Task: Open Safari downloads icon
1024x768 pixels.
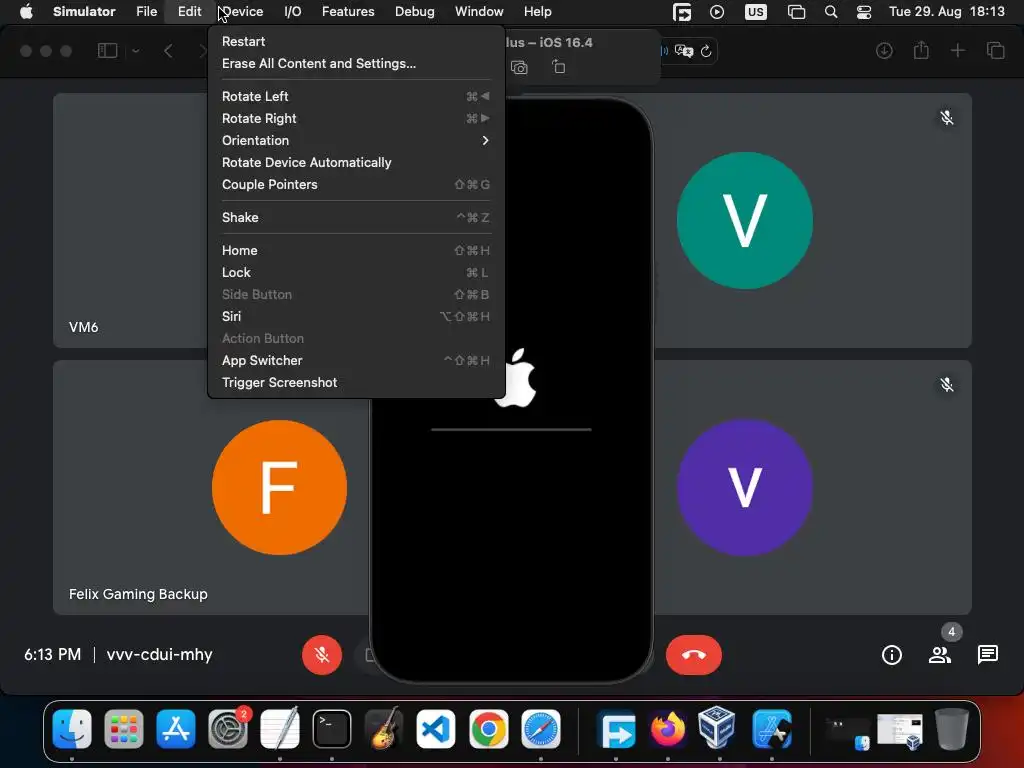Action: click(884, 50)
